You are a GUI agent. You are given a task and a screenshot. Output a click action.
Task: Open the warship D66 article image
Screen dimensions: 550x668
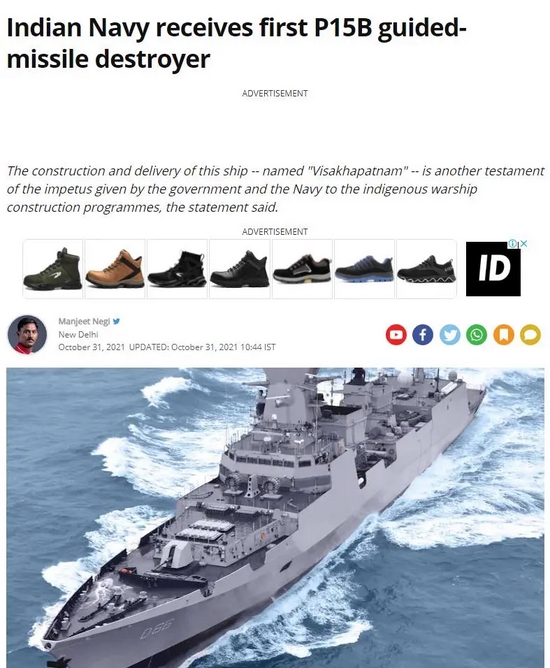[x=275, y=518]
